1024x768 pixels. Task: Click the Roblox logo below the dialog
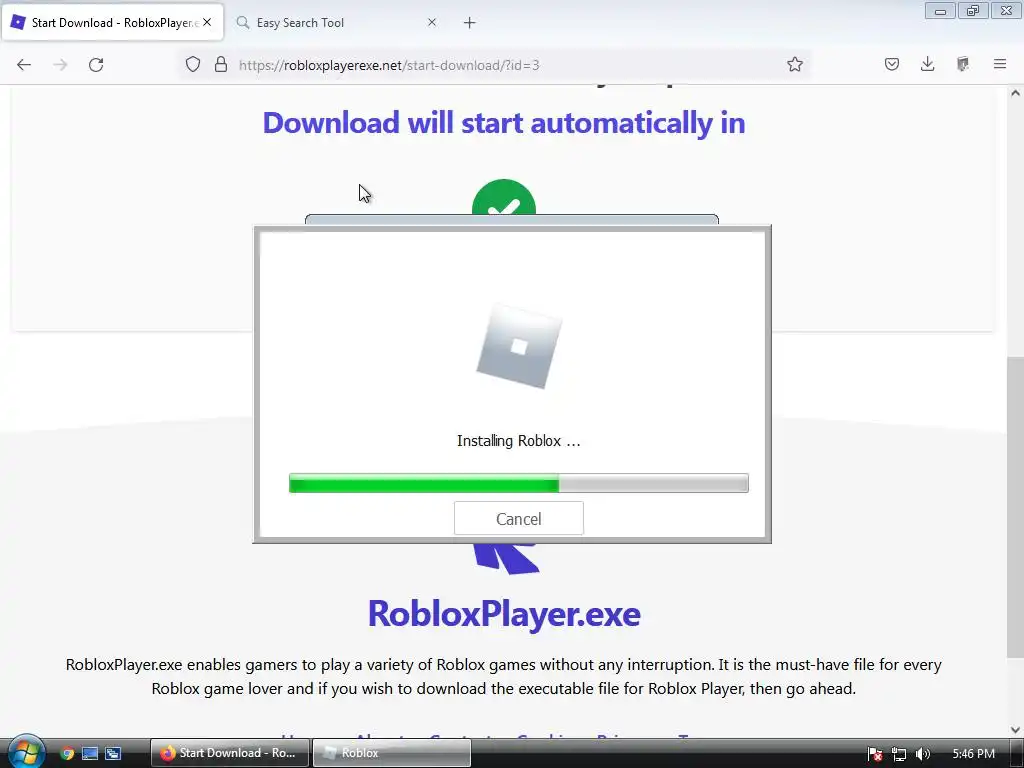[506, 558]
